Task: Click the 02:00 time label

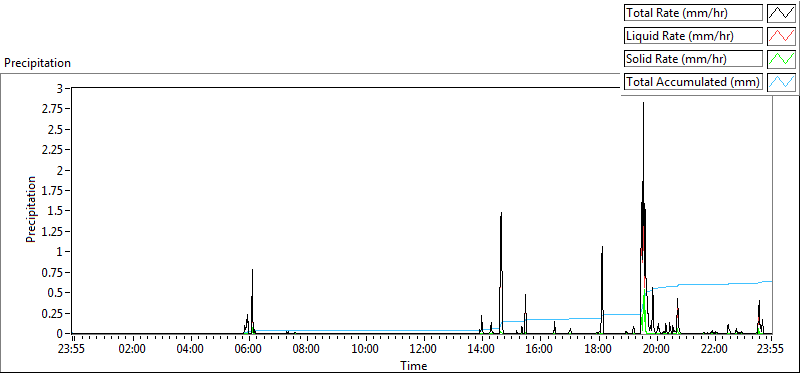Action: [133, 350]
